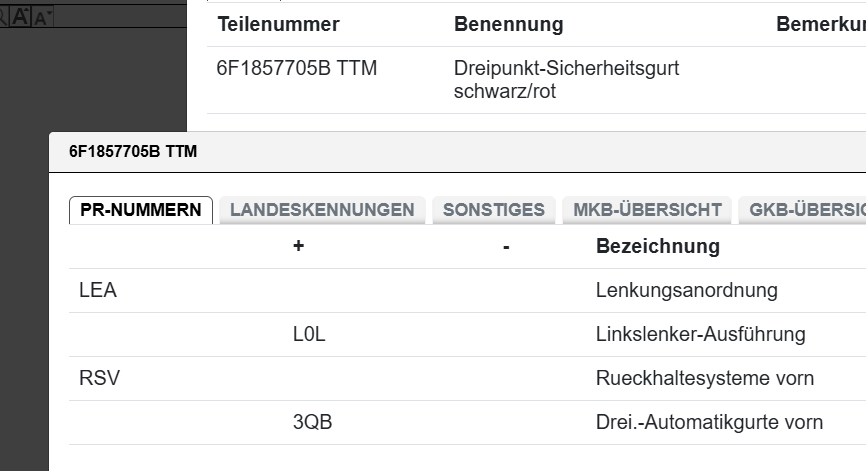
Task: Select the L0L Linkslenker-Ausführung row
Action: tap(700, 335)
